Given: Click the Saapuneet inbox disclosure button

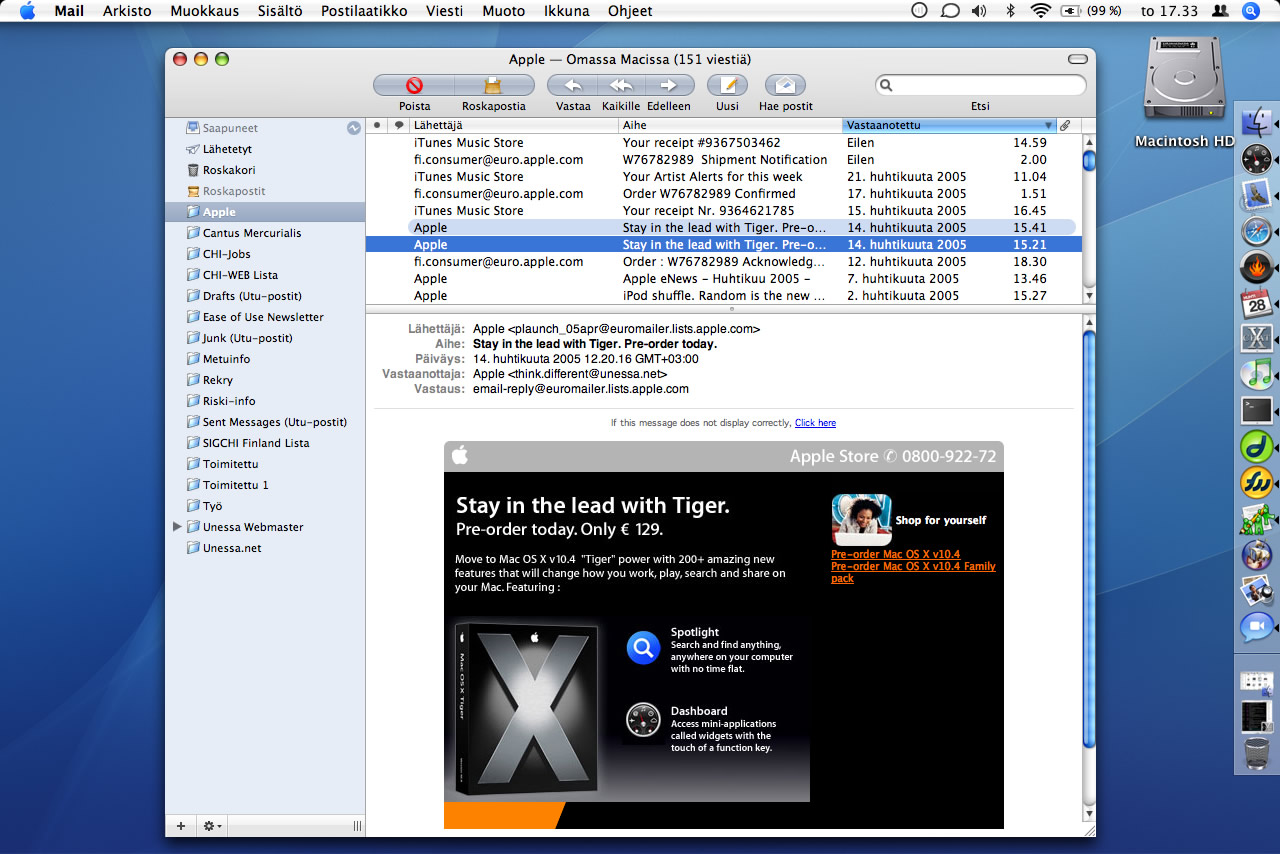Looking at the screenshot, I should click(x=353, y=128).
